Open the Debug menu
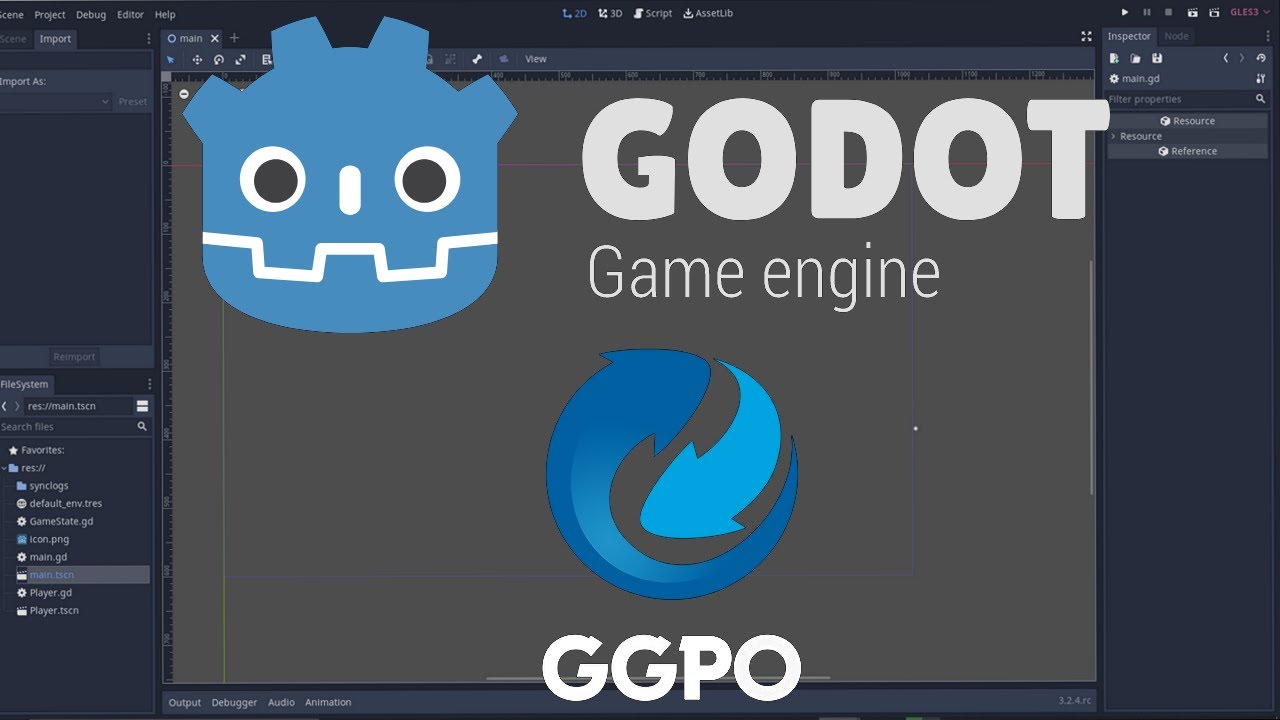This screenshot has width=1280, height=720. point(91,14)
